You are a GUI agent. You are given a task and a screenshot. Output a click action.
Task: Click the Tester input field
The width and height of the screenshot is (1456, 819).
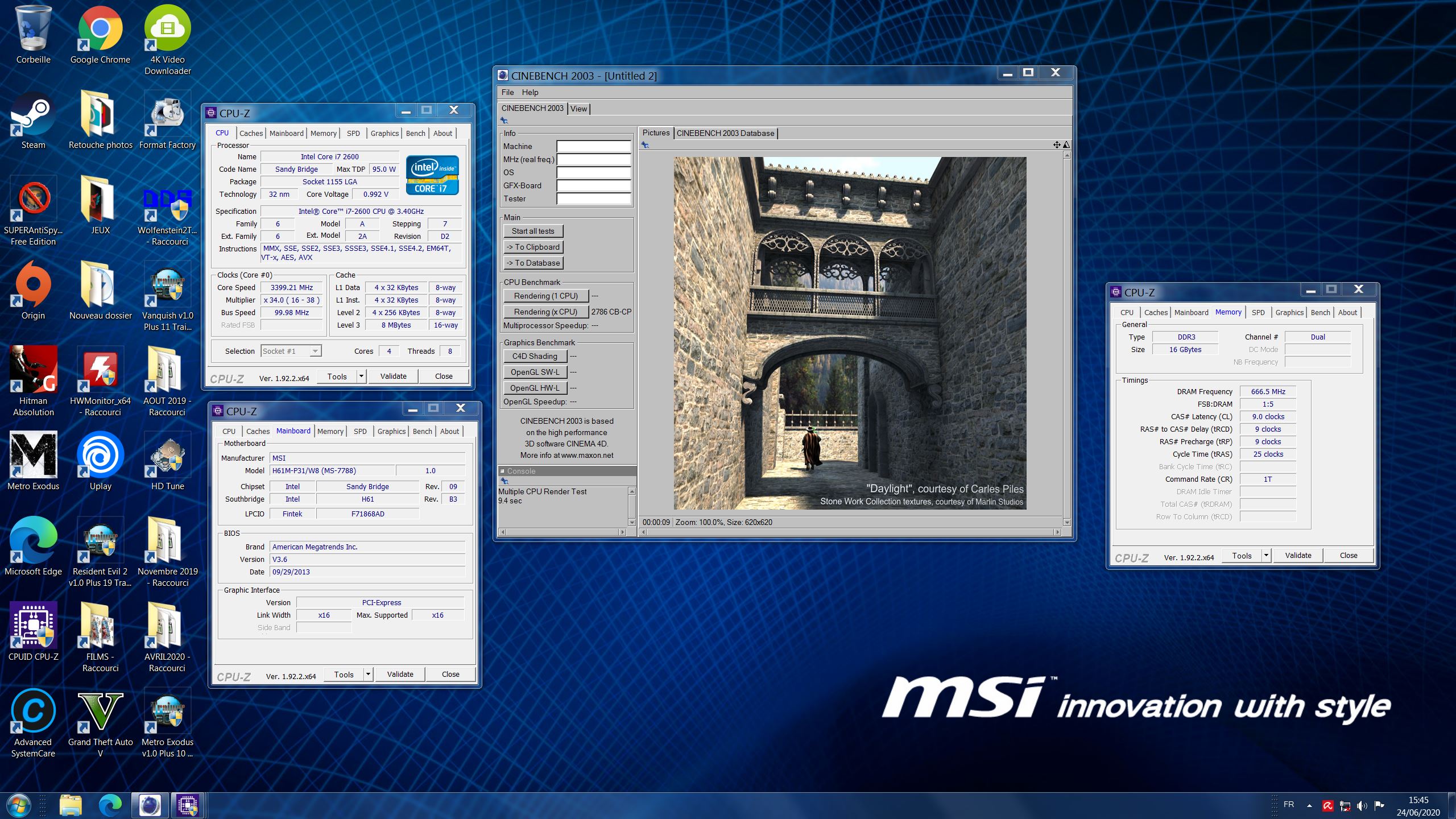(593, 198)
